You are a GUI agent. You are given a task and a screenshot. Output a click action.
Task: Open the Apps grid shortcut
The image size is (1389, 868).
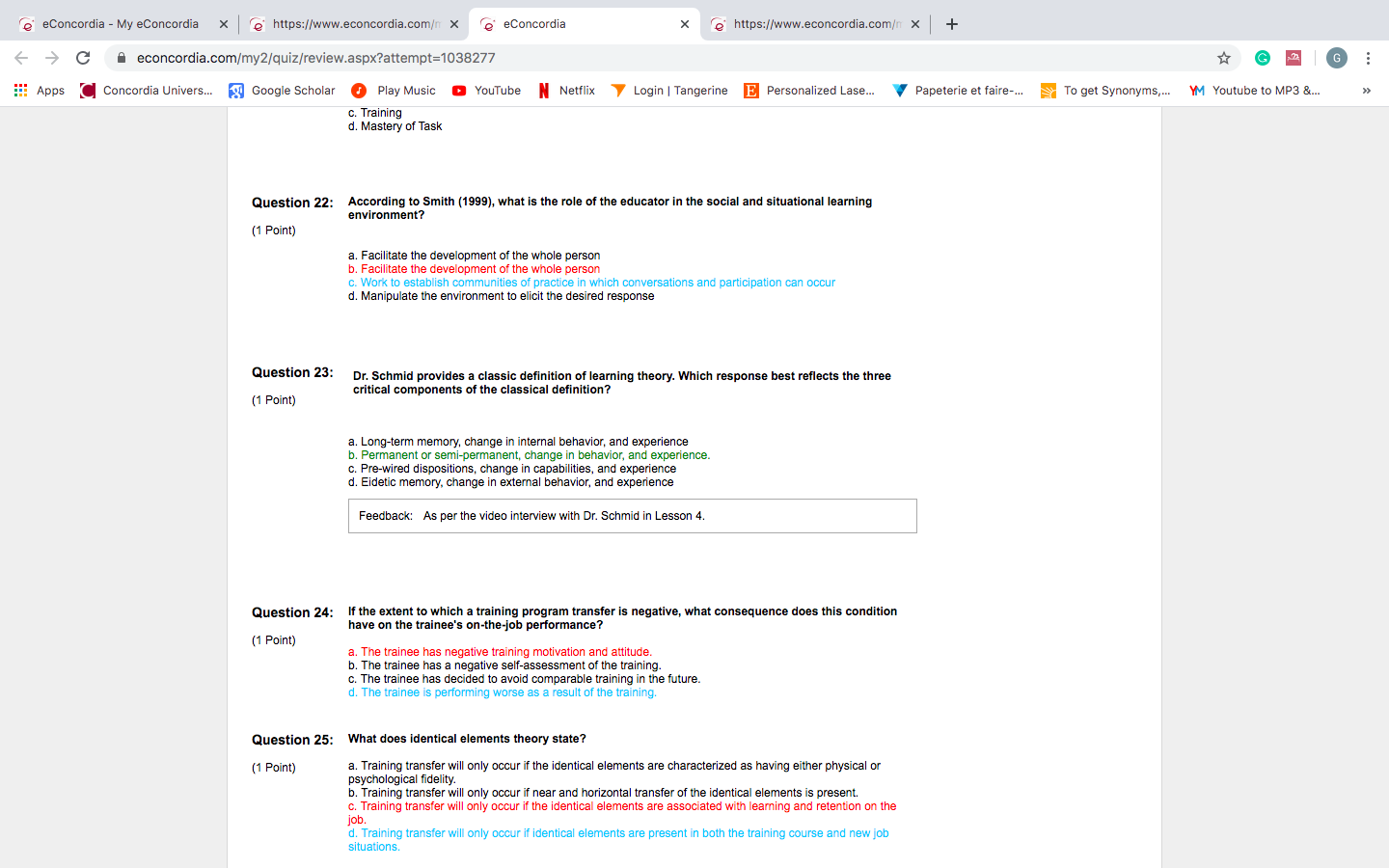pyautogui.click(x=39, y=91)
